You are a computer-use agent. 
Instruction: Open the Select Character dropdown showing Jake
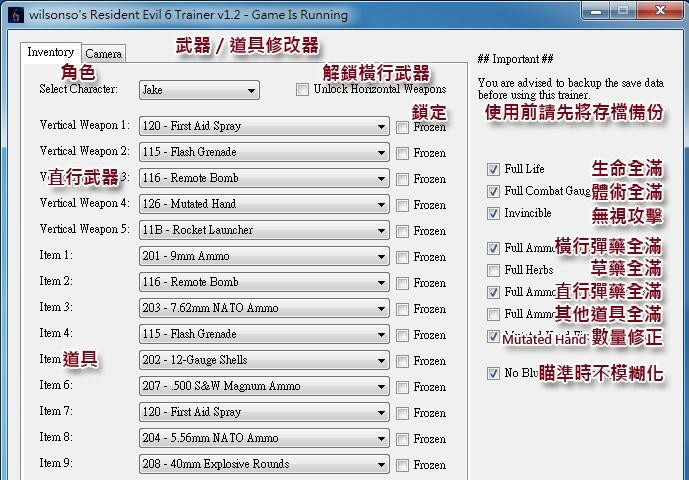(x=199, y=90)
